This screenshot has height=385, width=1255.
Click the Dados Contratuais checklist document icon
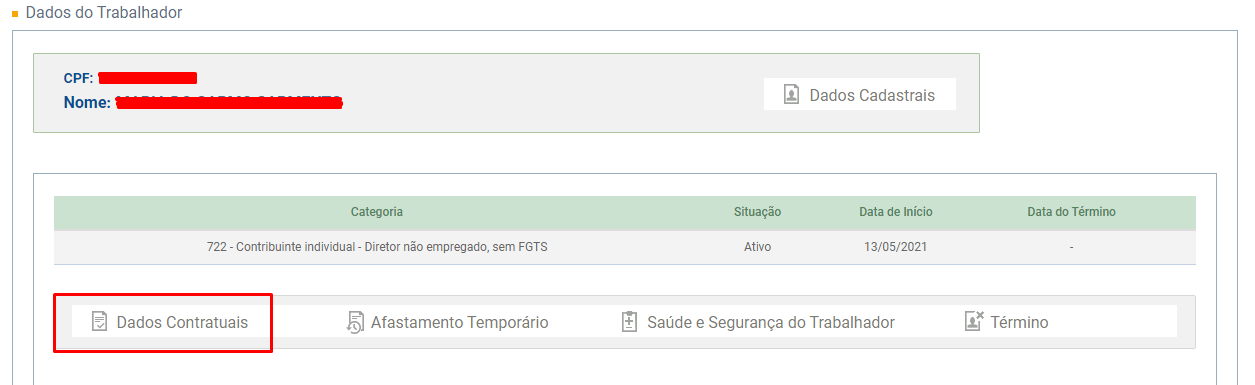click(x=100, y=322)
